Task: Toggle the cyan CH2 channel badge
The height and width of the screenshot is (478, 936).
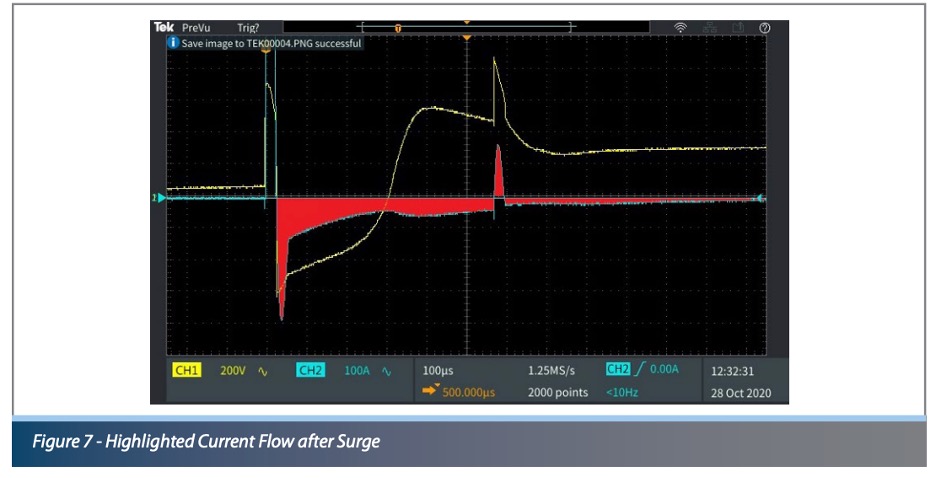Action: tap(310, 371)
